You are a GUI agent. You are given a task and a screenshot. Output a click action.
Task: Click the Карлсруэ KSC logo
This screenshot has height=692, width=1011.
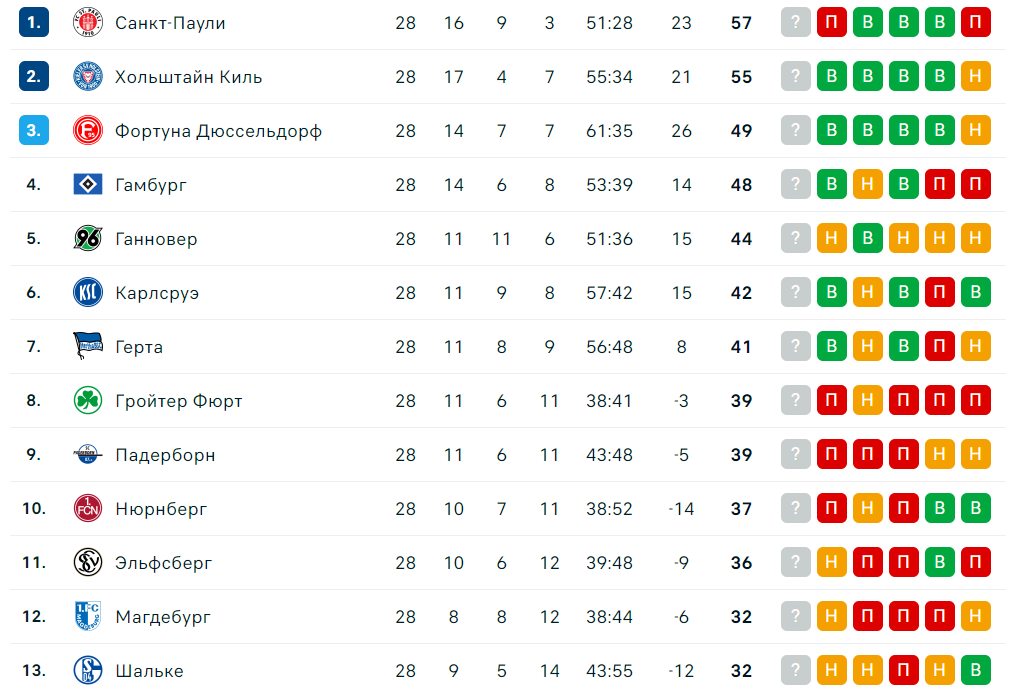[x=88, y=293]
